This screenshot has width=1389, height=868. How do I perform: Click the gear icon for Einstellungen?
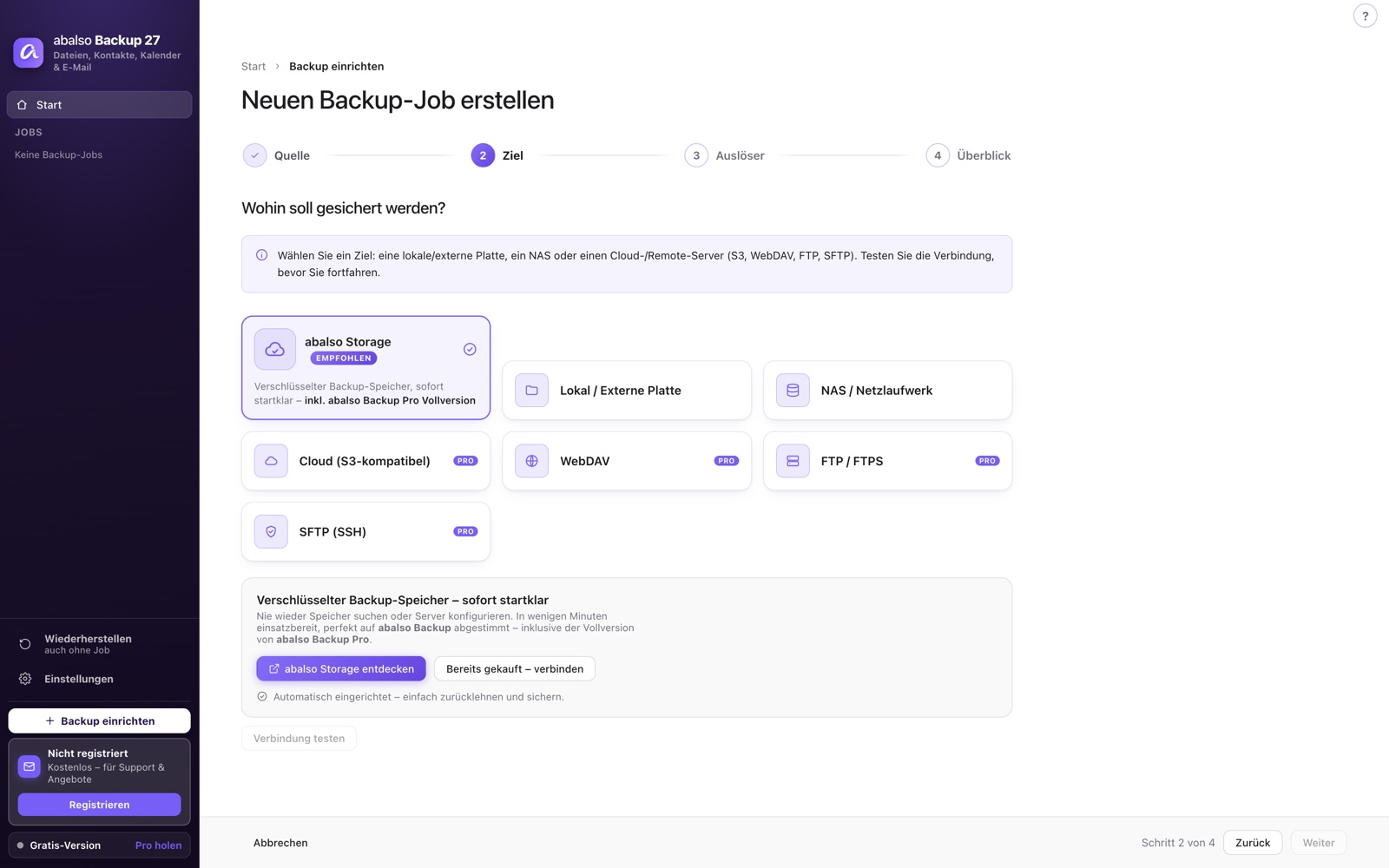click(x=25, y=679)
